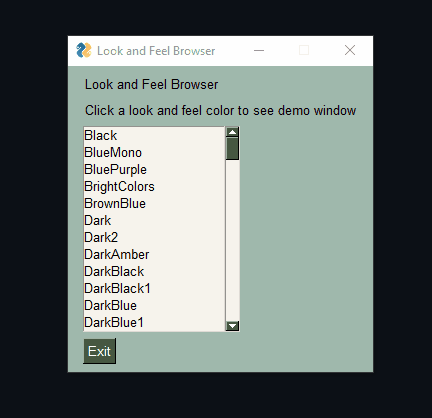Viewport: 432px width, 418px height.
Task: Select Dark2 in the listbox
Action: 154,238
